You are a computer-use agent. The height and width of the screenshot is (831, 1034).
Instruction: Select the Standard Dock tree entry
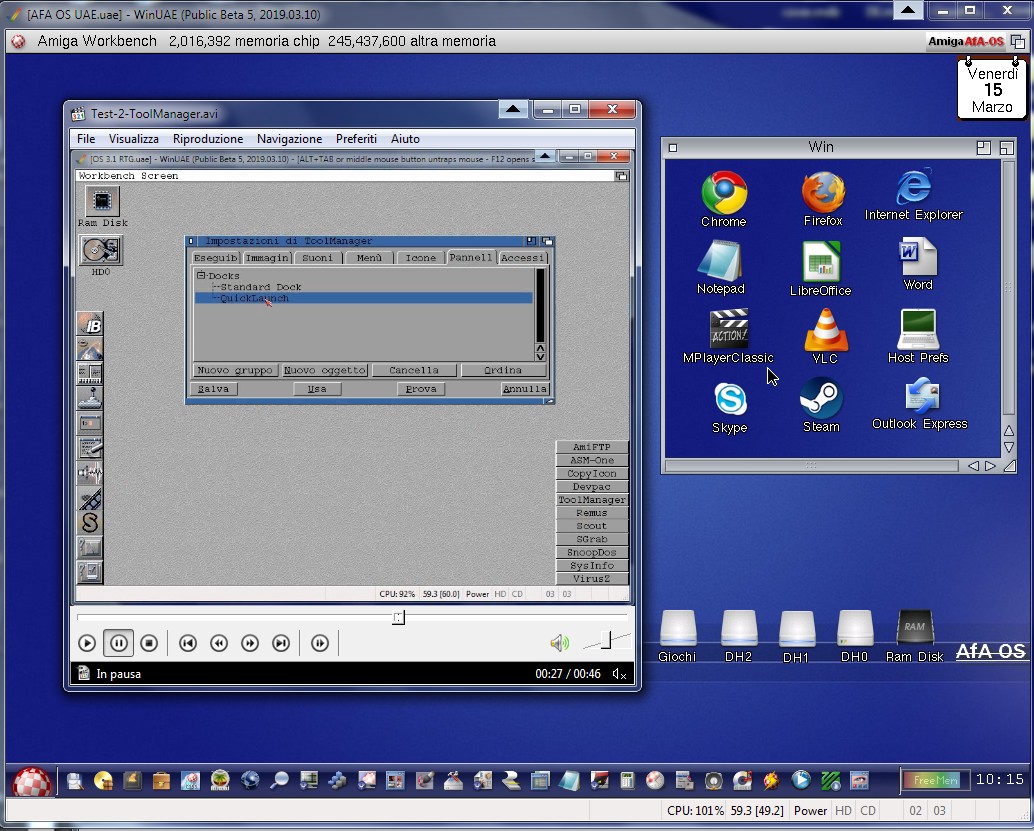point(260,287)
